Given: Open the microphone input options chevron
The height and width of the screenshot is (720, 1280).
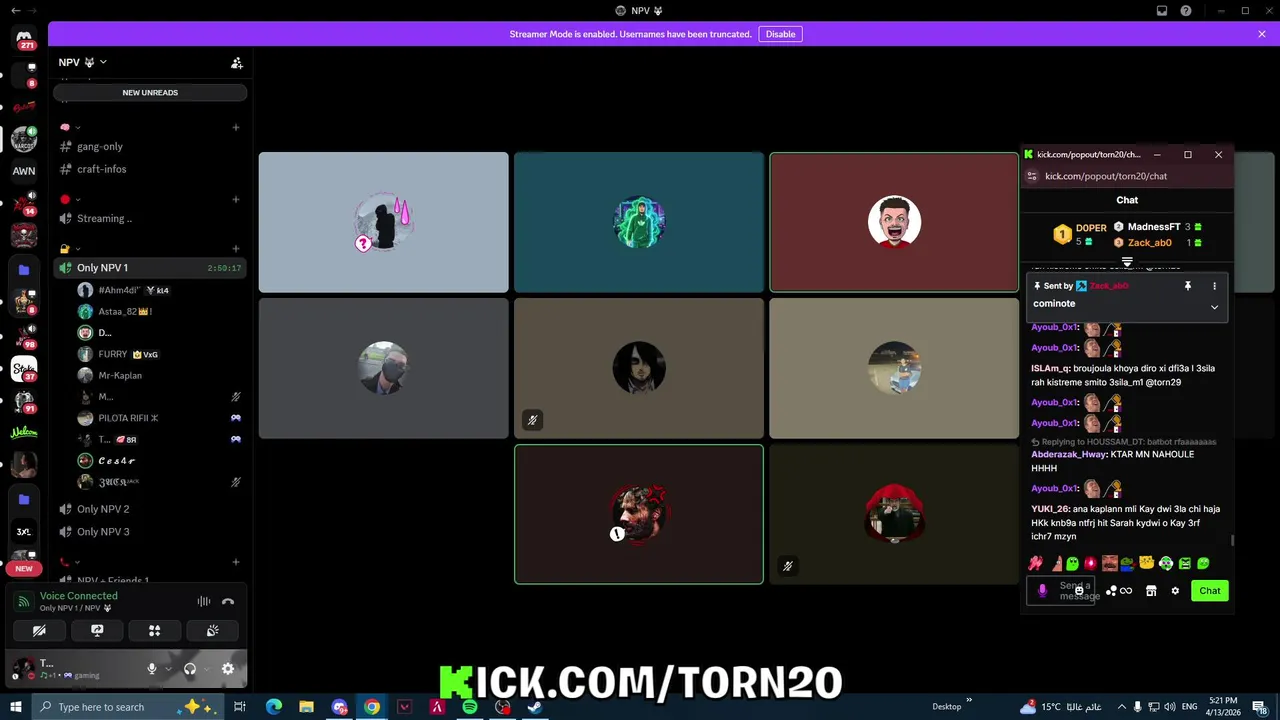Looking at the screenshot, I should [x=168, y=669].
